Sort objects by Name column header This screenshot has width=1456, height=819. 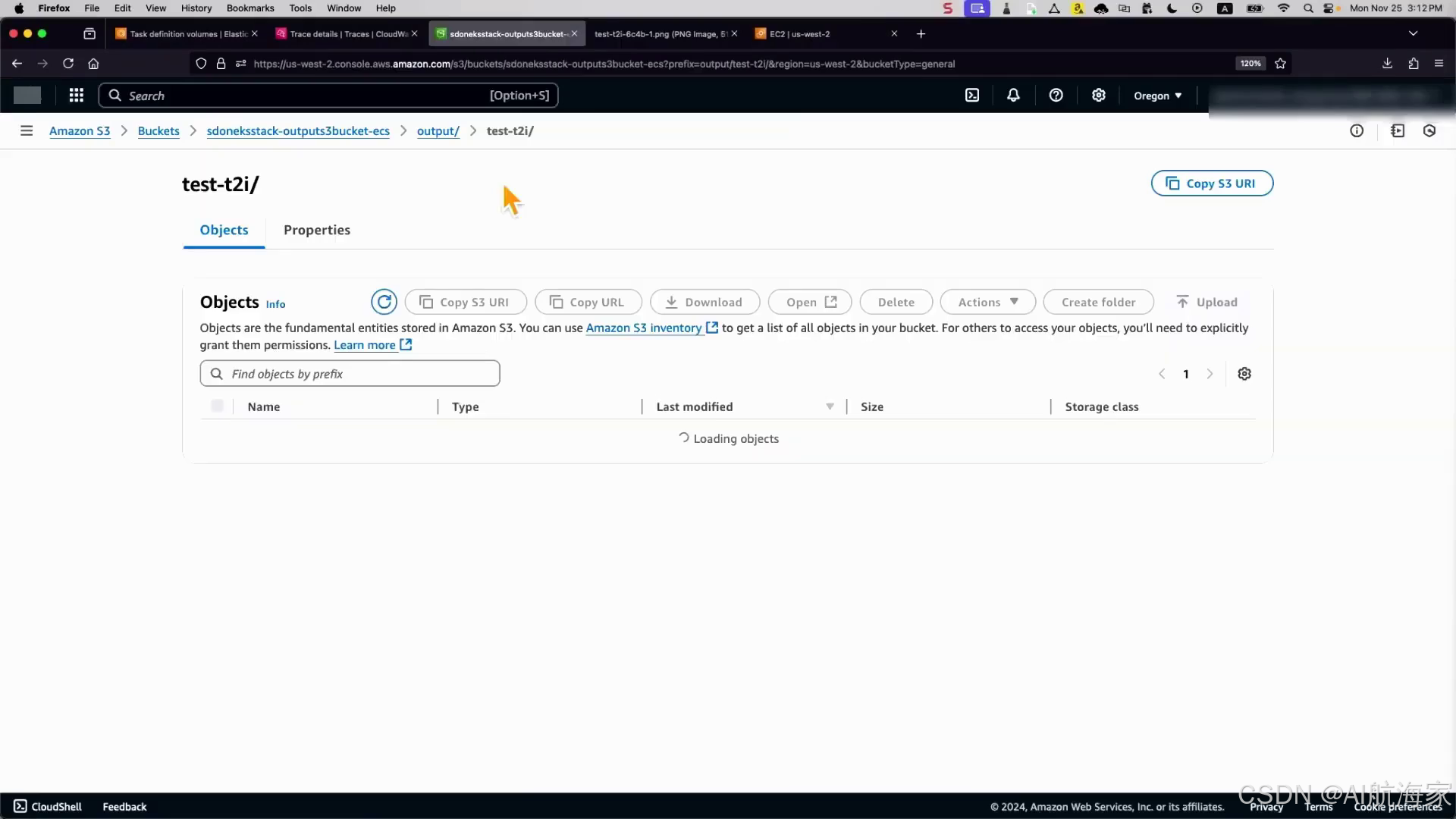tap(263, 406)
